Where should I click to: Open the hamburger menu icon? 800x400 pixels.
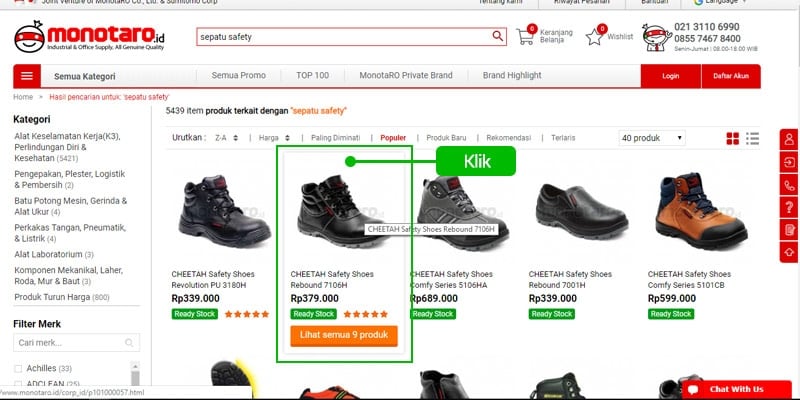click(26, 76)
